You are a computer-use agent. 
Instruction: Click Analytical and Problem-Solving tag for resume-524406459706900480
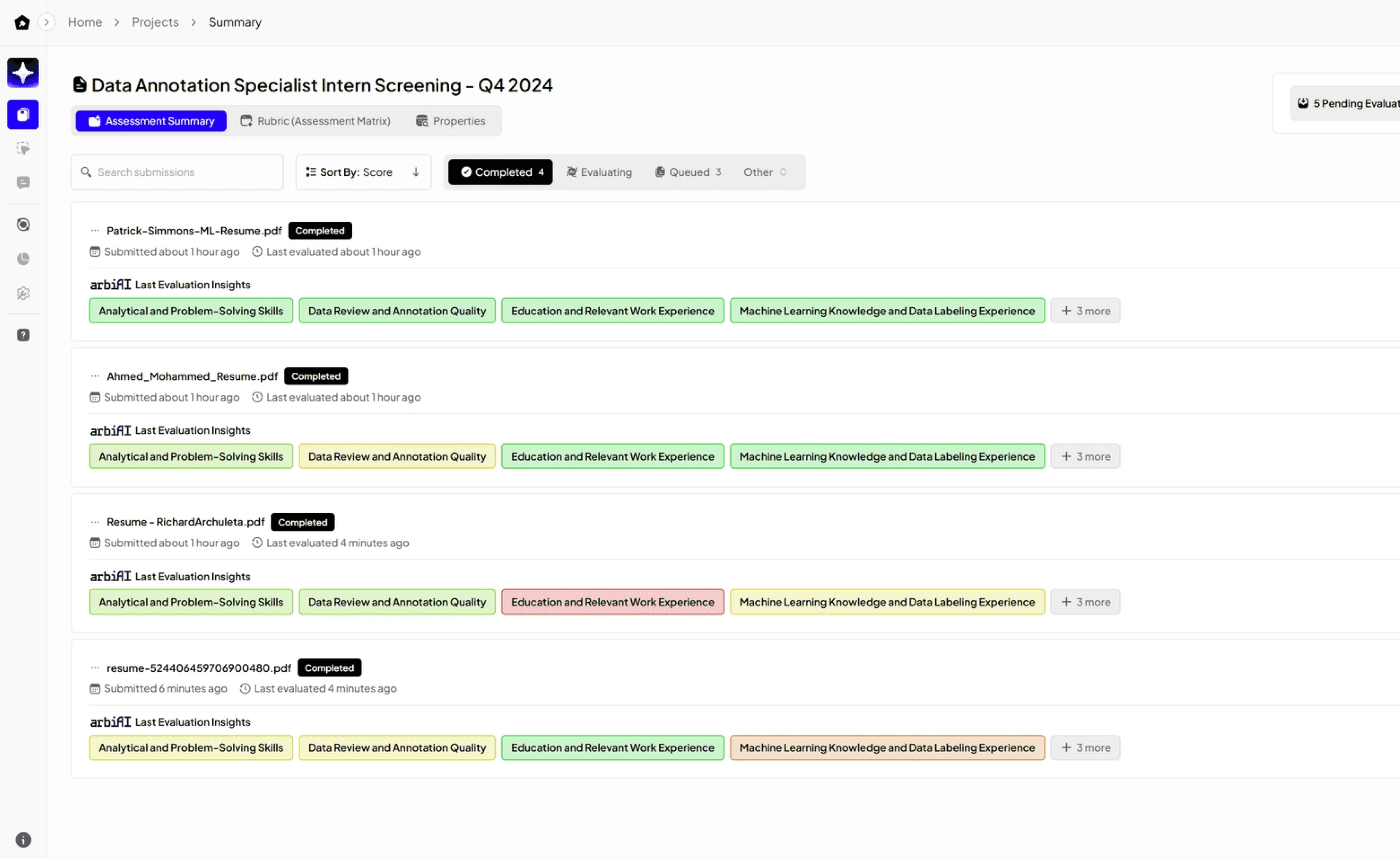click(191, 748)
